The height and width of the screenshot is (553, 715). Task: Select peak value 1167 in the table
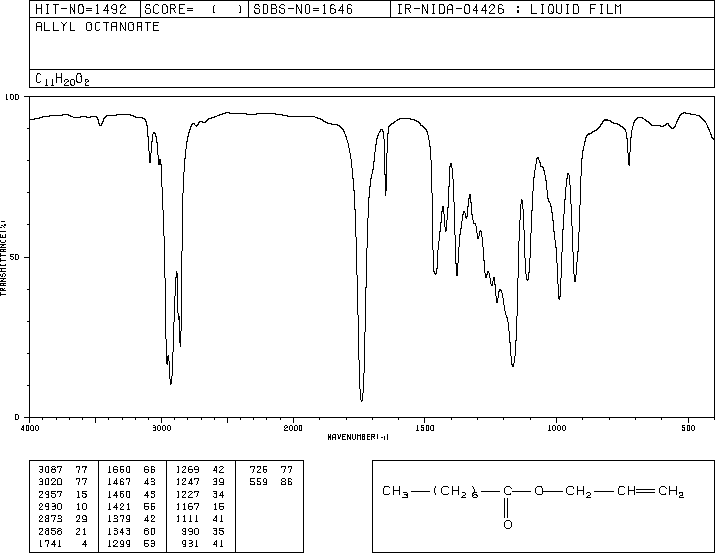coord(187,506)
